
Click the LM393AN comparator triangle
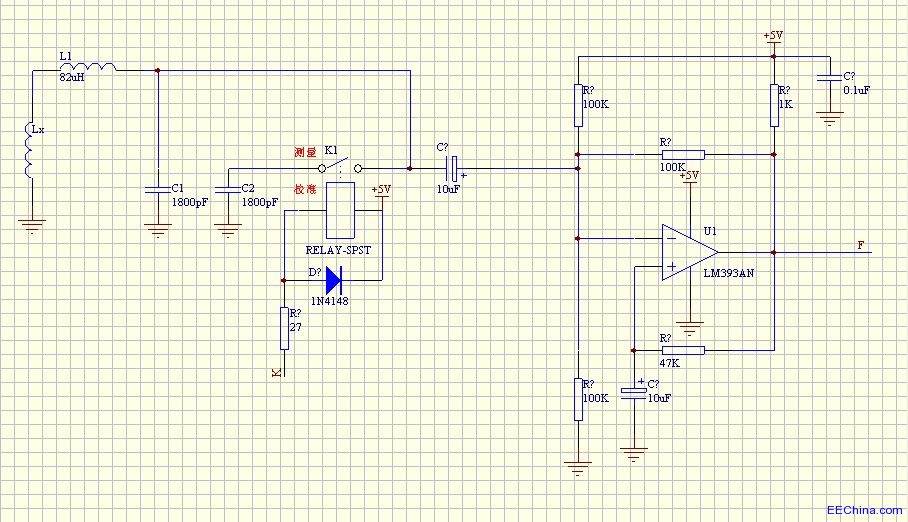click(x=690, y=253)
